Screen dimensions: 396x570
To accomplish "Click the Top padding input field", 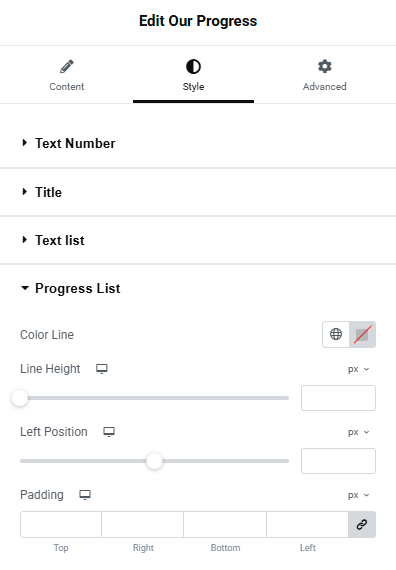I will (x=61, y=524).
